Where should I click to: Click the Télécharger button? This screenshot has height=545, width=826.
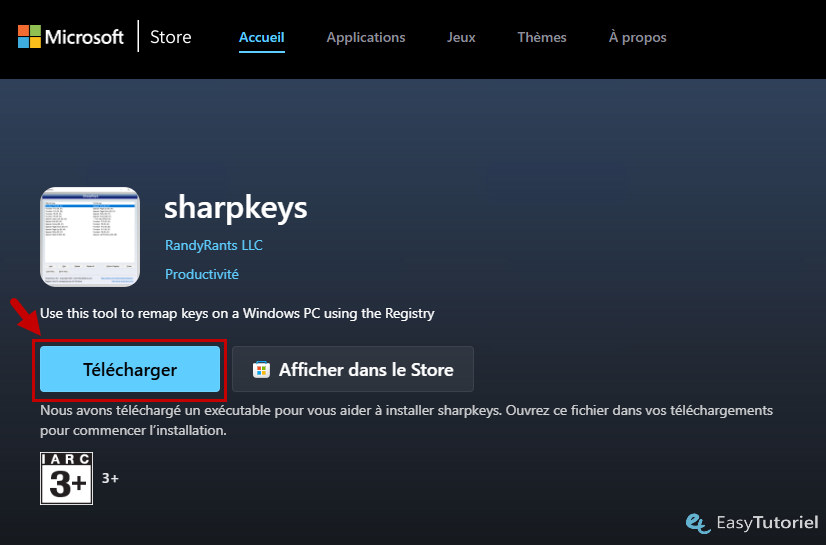(130, 369)
